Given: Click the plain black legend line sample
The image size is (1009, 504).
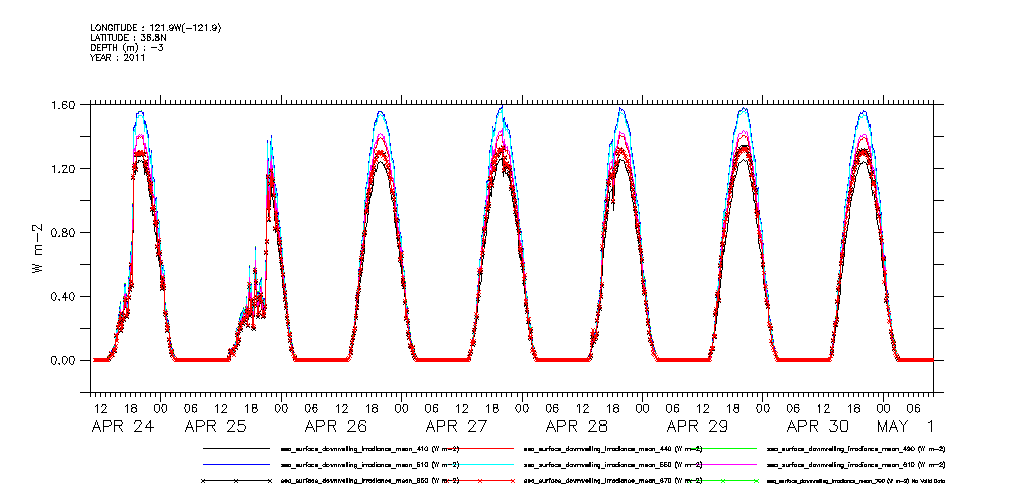Looking at the screenshot, I should click(x=236, y=448).
